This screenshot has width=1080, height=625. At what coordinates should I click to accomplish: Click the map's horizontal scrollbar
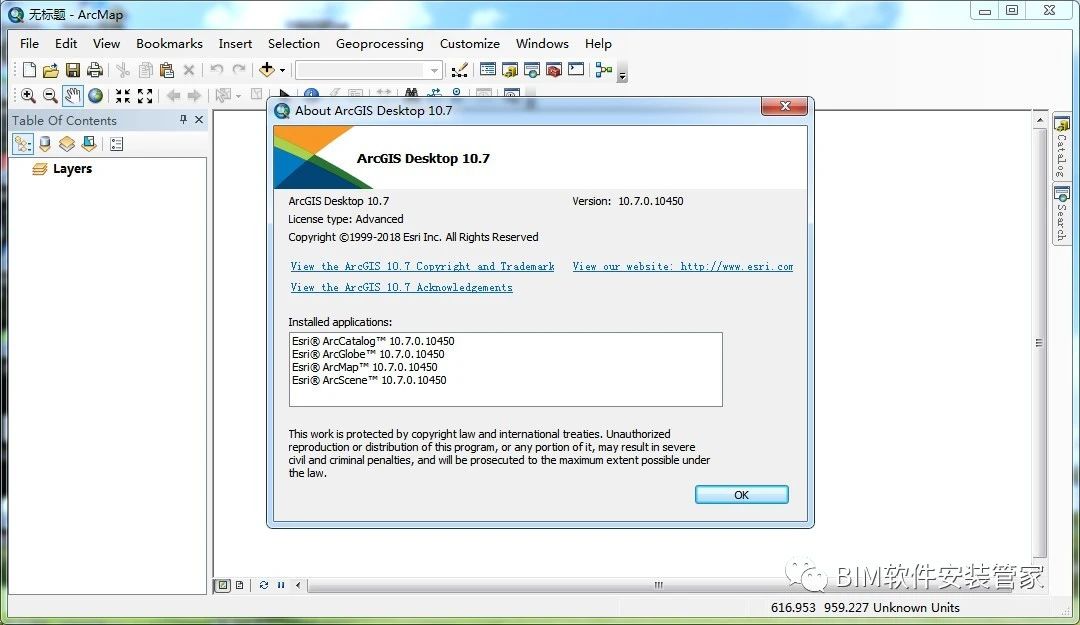coord(658,585)
